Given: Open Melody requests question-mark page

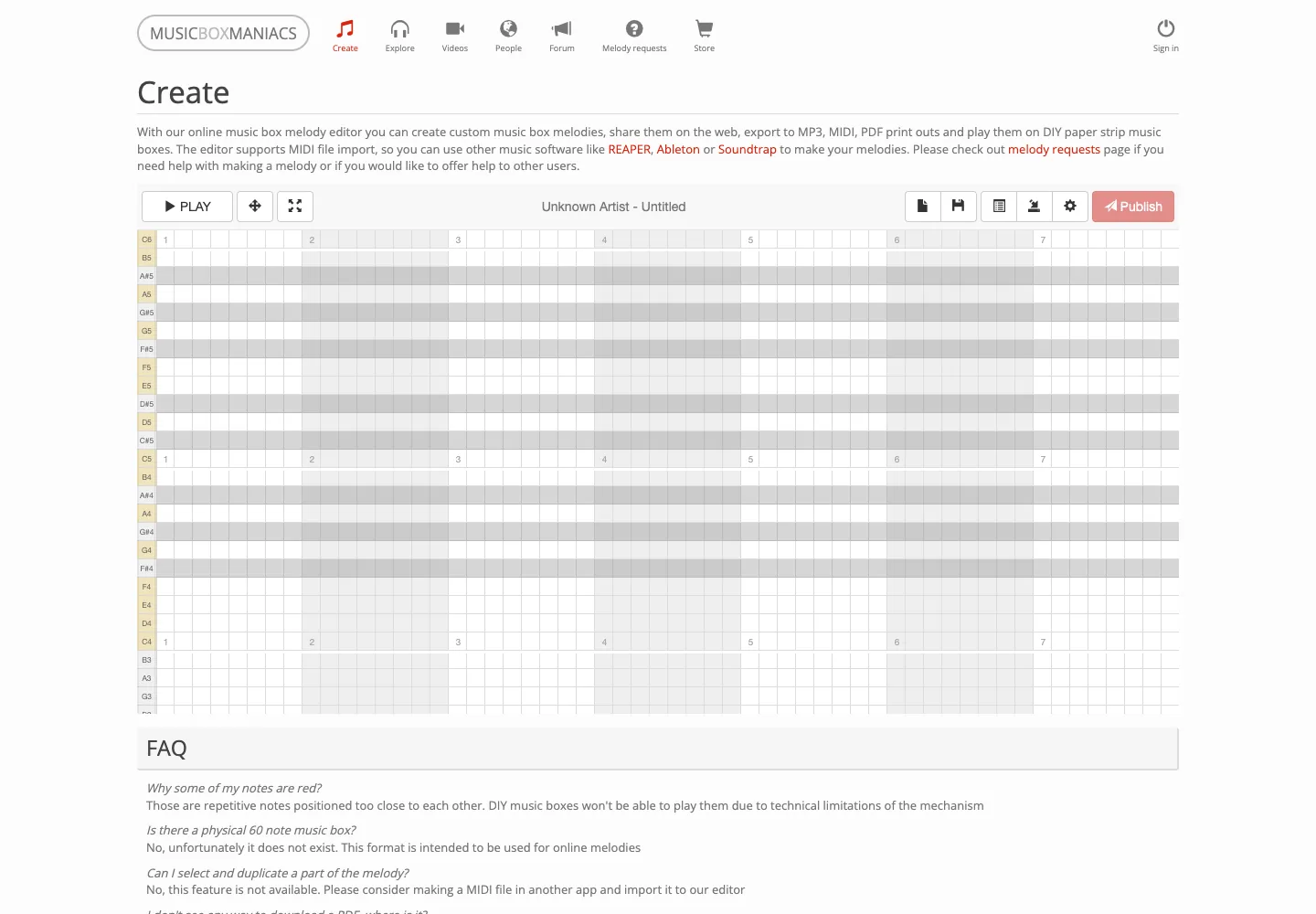Looking at the screenshot, I should click(634, 36).
